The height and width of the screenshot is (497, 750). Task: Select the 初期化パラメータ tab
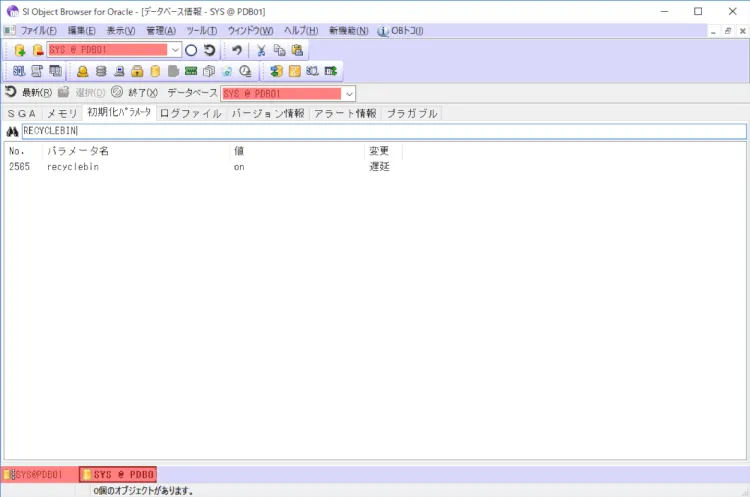[x=119, y=112]
